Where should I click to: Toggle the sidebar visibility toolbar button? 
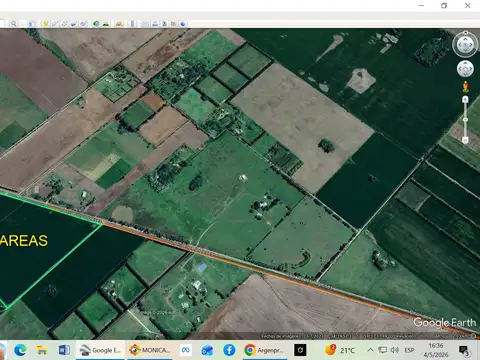(32, 24)
